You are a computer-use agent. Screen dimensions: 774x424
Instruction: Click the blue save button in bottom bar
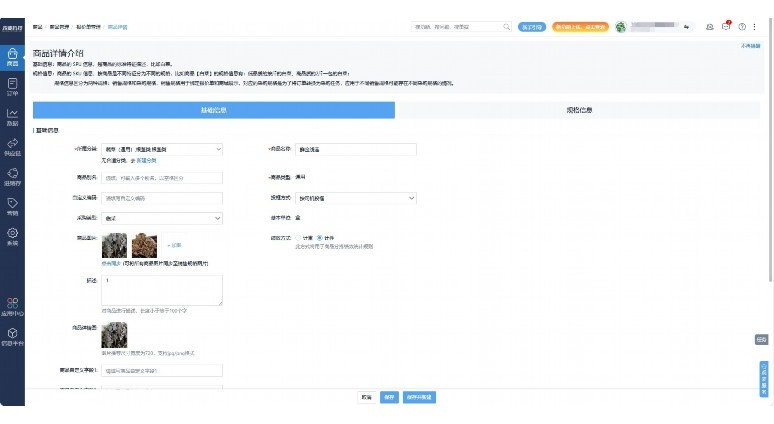point(389,397)
